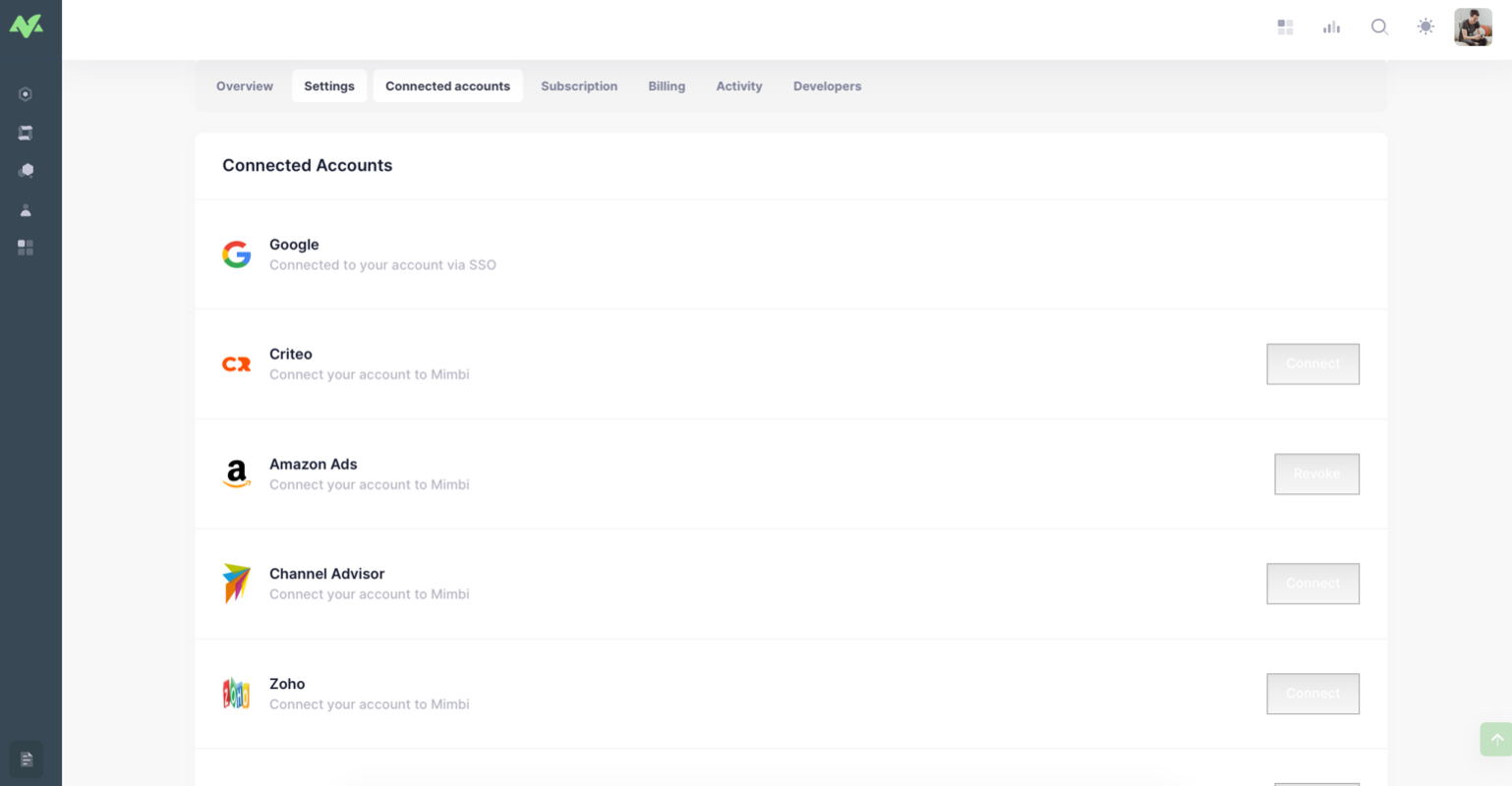Open the apps grid icon in the sidebar
The height and width of the screenshot is (786, 1512).
point(26,248)
